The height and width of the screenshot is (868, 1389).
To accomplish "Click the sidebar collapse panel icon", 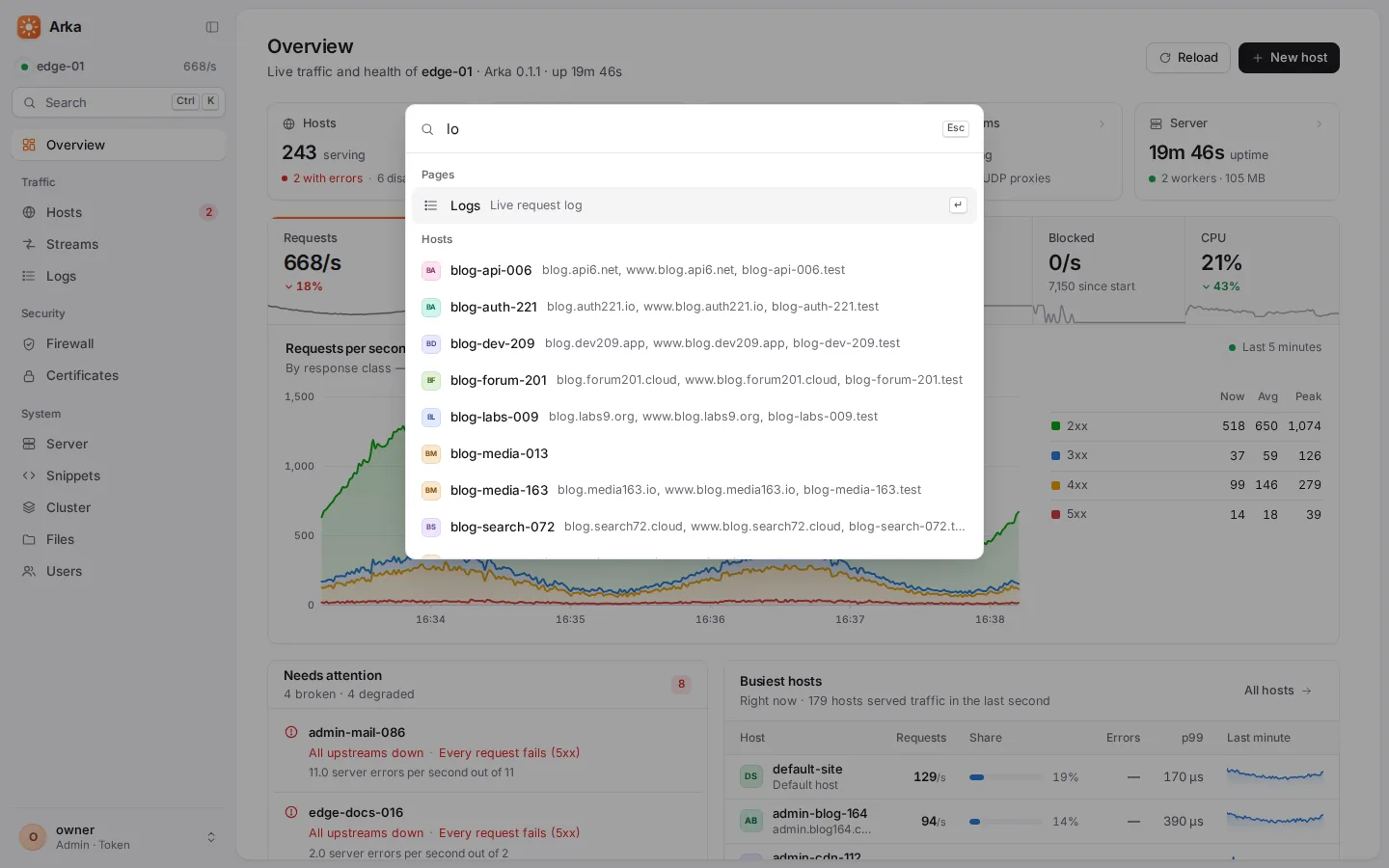I will point(212,27).
